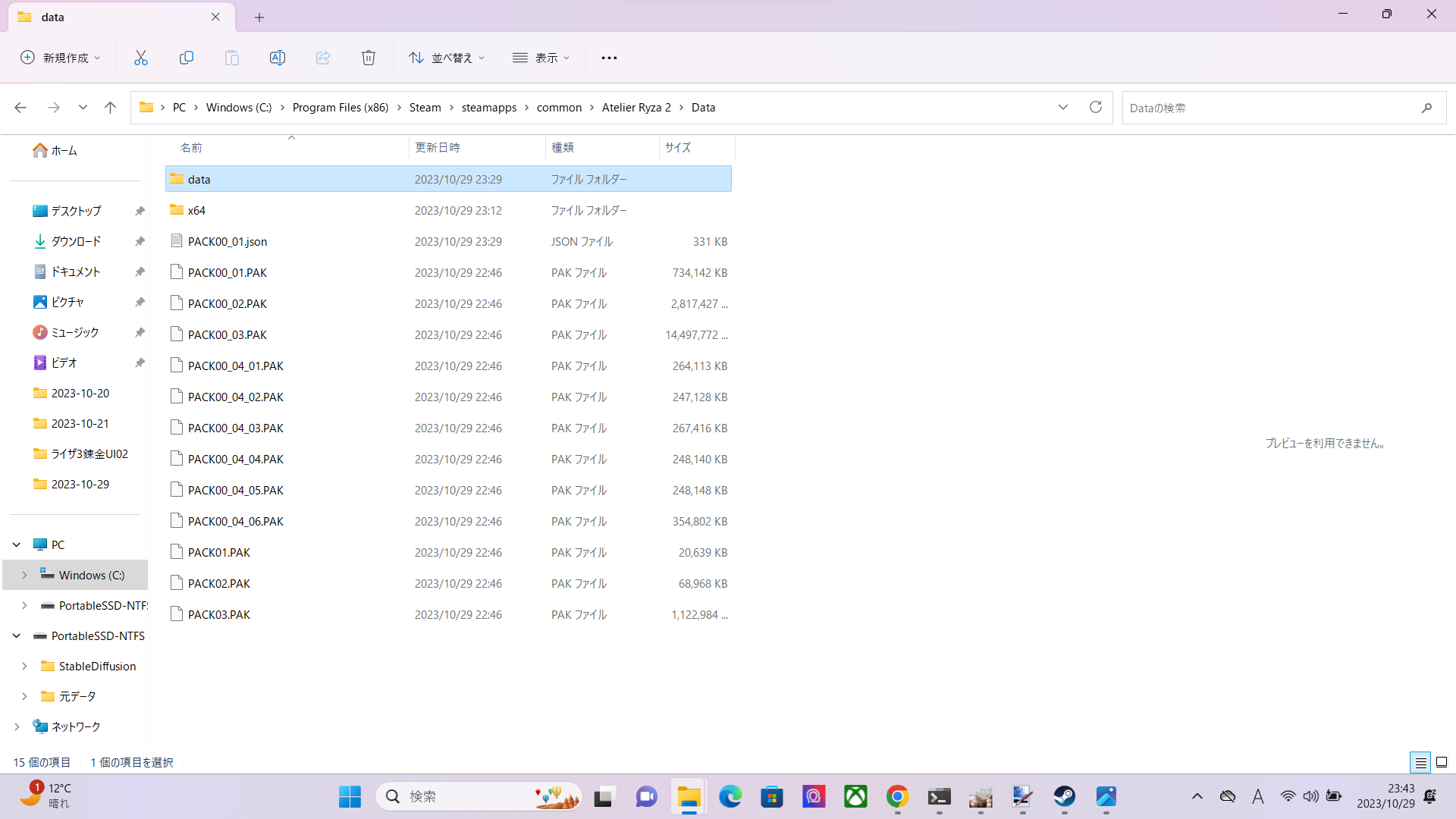Open Microsoft Edge from the taskbar
This screenshot has height=819, width=1456.
(730, 796)
